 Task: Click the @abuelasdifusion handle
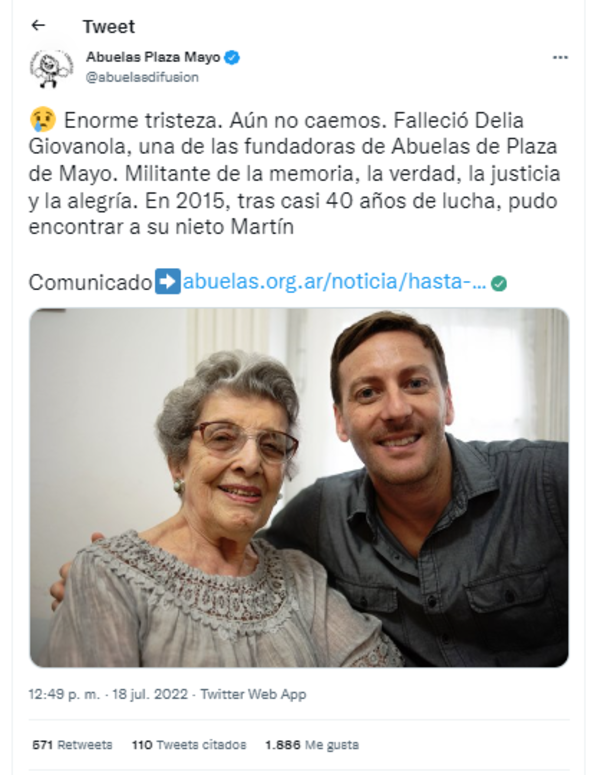tap(142, 77)
